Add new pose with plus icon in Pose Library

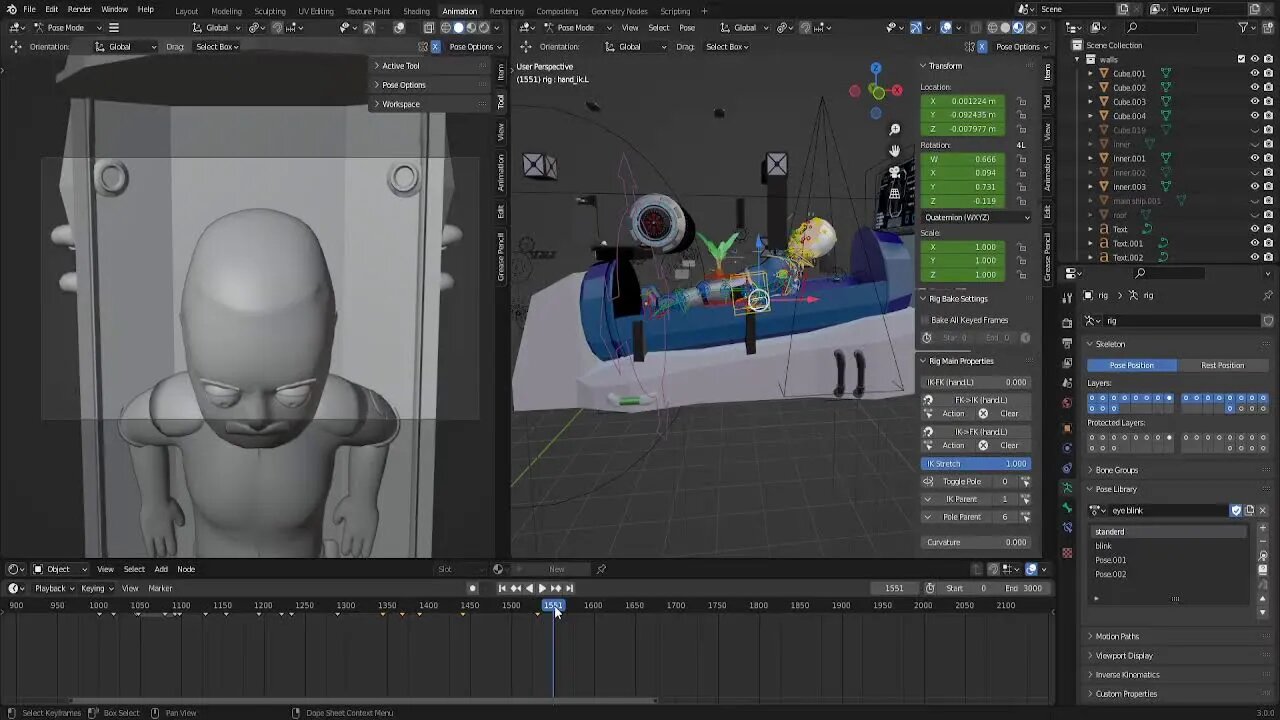pos(1263,529)
